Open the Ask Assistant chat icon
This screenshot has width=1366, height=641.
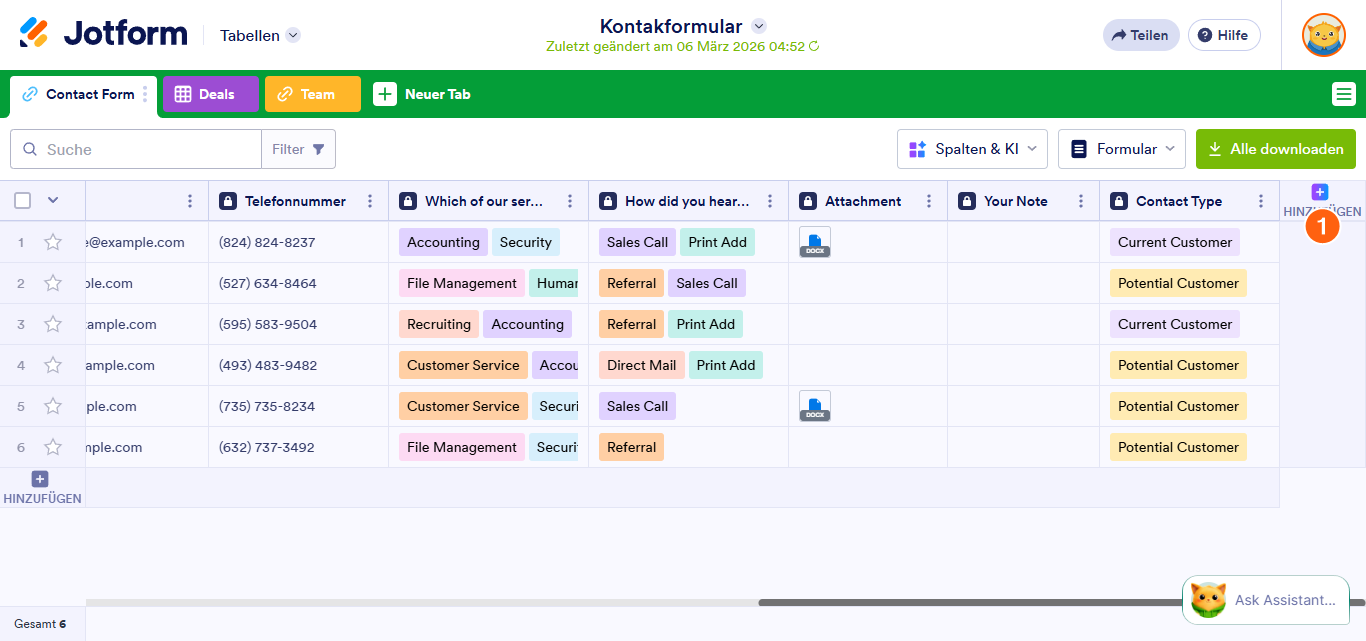click(x=1208, y=599)
